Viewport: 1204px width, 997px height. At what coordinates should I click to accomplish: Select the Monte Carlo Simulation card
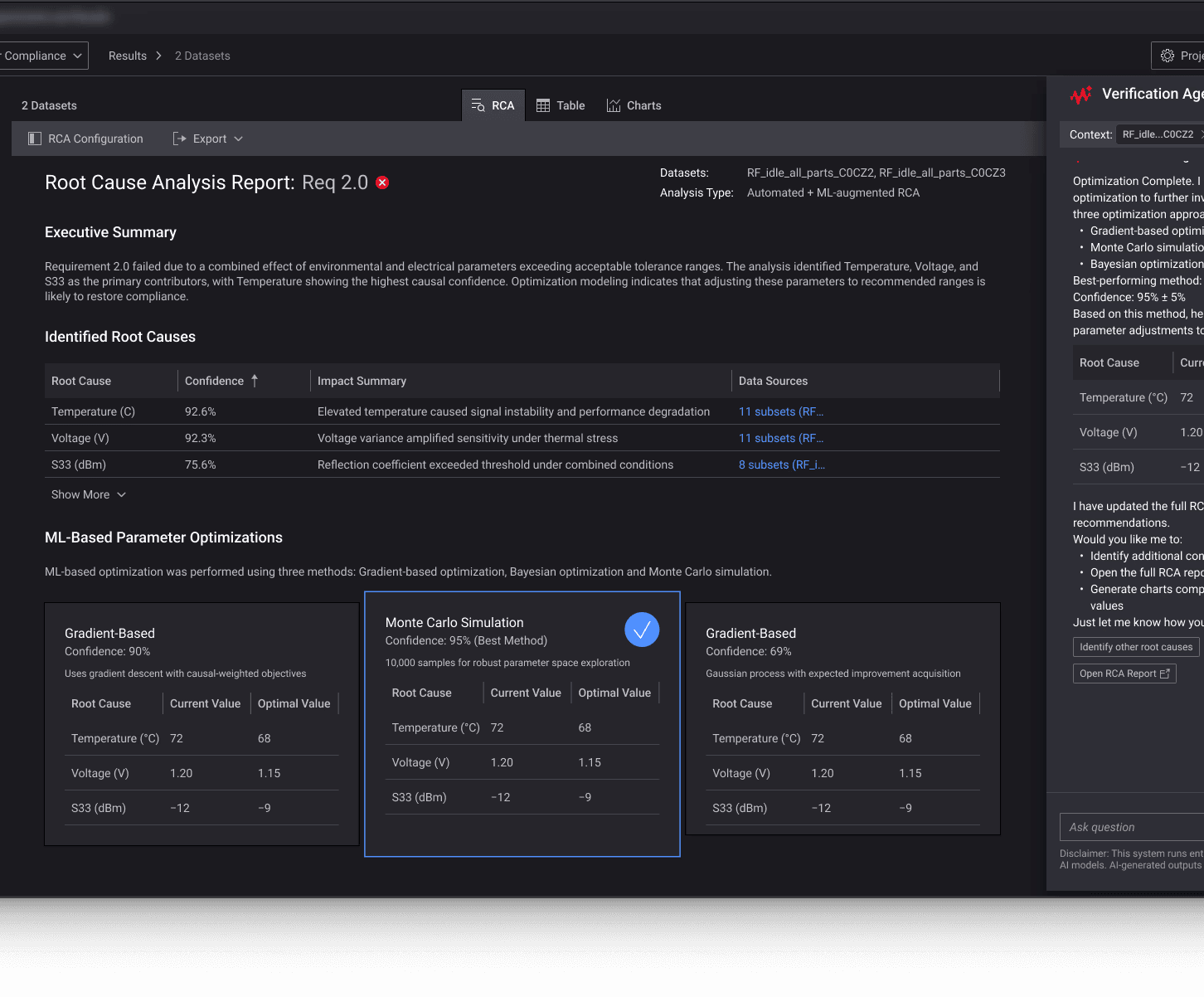click(x=522, y=724)
